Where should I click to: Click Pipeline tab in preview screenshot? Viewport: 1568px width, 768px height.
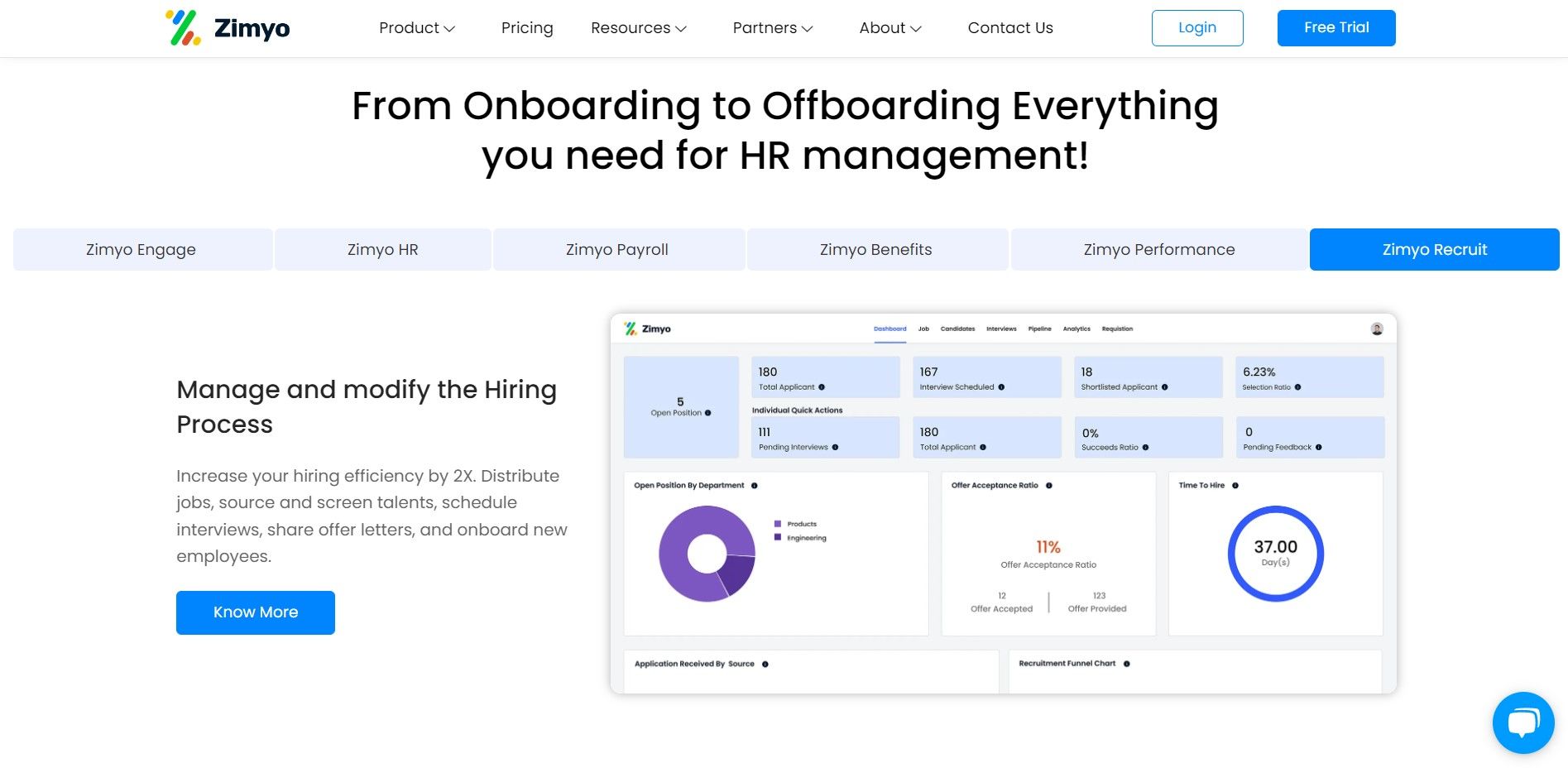click(1040, 329)
